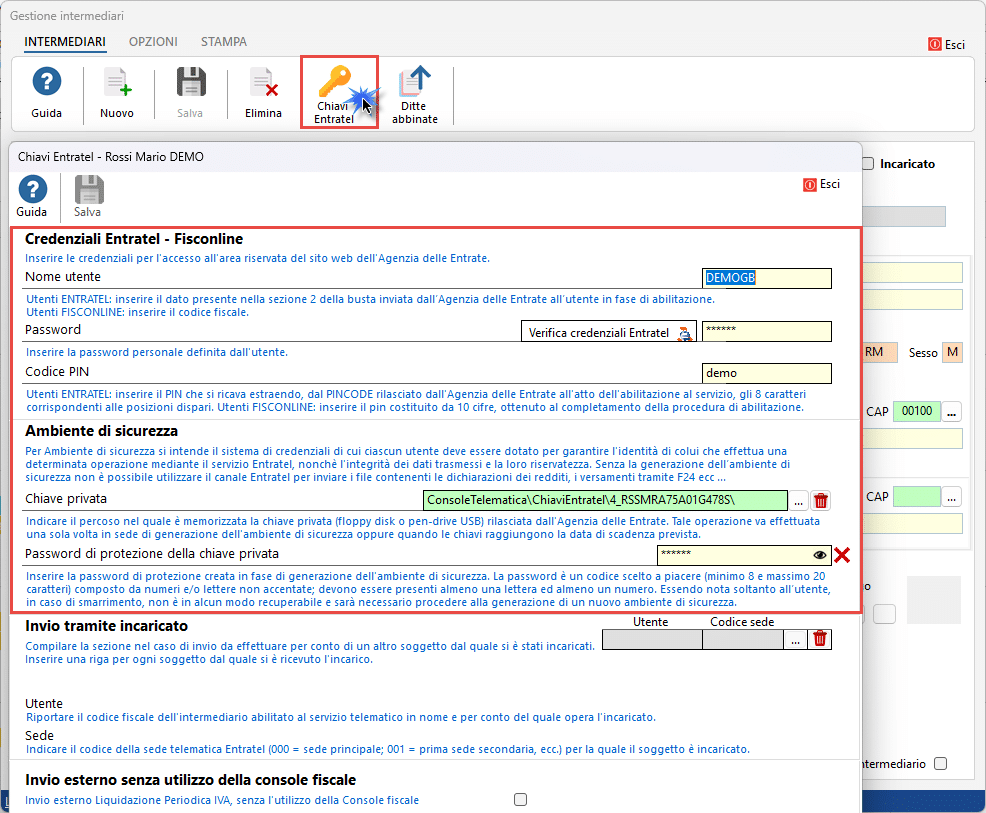Click the CAP field showing 00100

click(917, 411)
